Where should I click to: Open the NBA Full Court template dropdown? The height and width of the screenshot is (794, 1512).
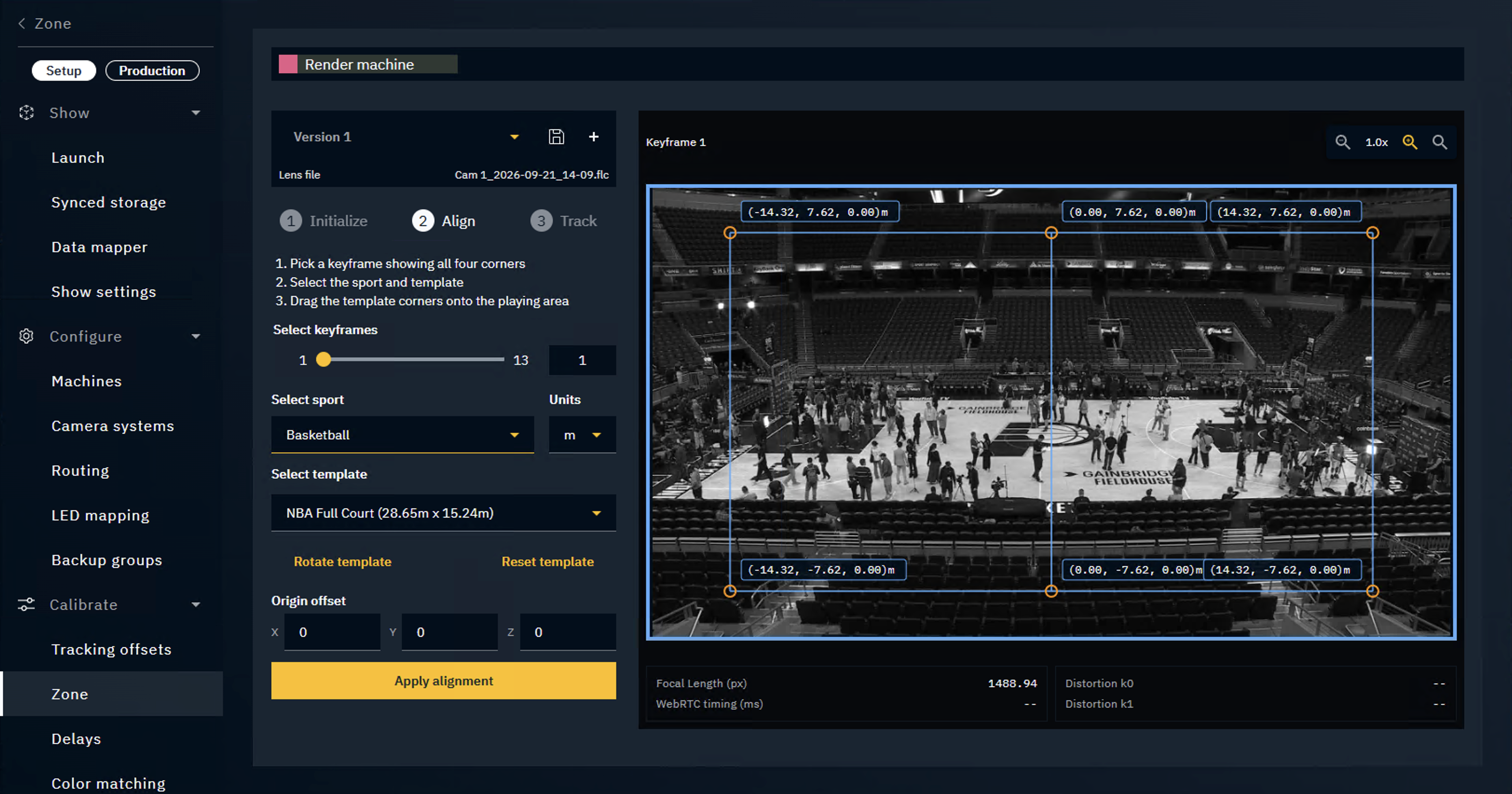coord(444,513)
